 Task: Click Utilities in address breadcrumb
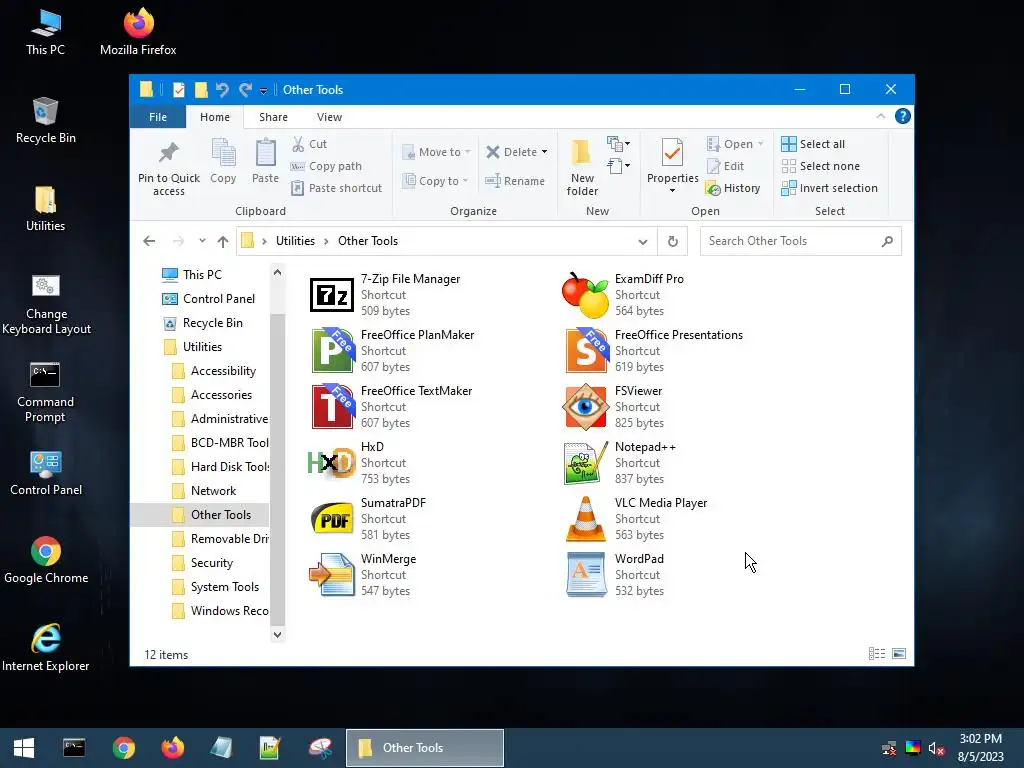[295, 241]
